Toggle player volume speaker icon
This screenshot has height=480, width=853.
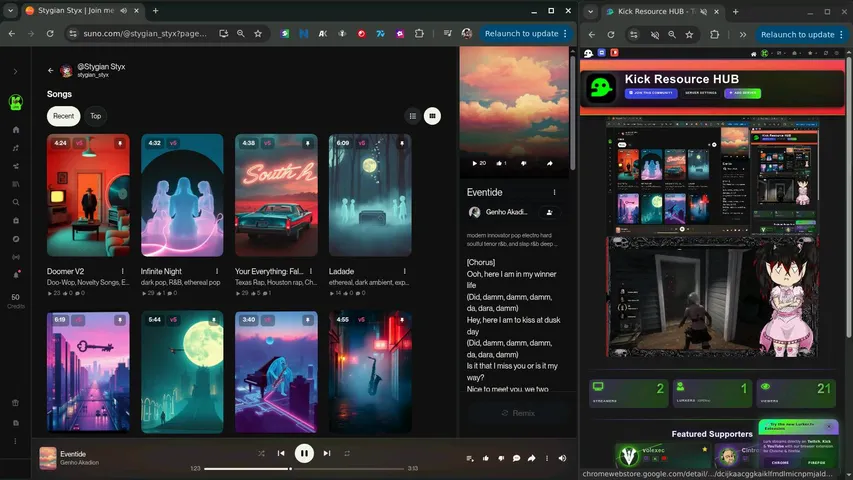click(x=563, y=458)
